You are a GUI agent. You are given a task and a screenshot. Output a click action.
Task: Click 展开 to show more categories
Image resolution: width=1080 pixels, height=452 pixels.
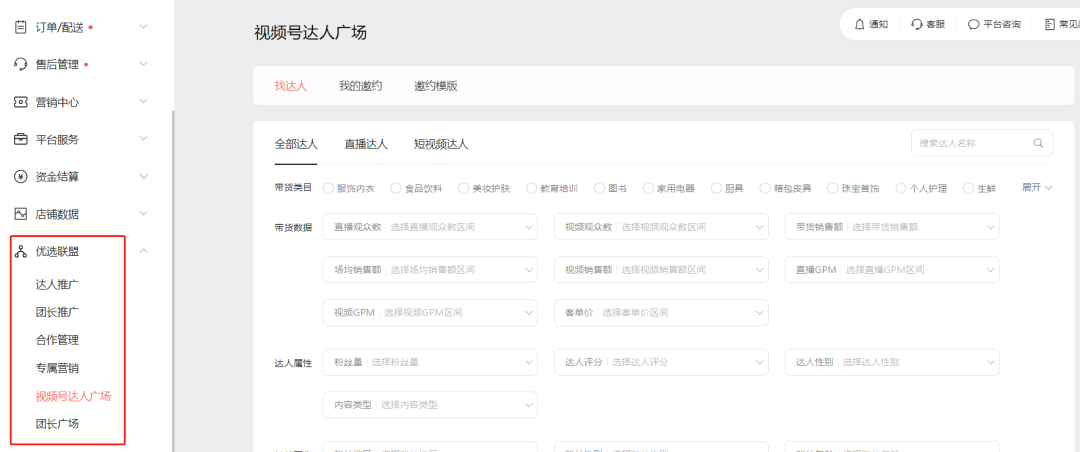[1036, 188]
